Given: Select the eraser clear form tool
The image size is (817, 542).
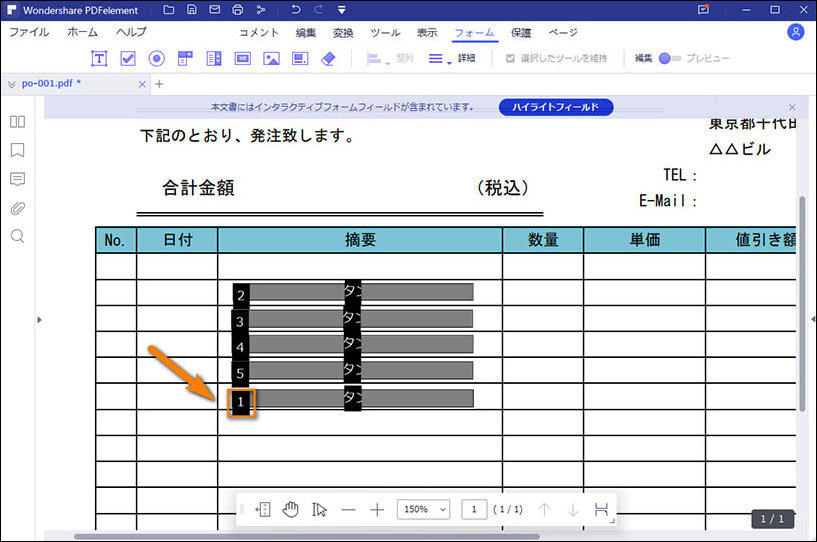Looking at the screenshot, I should 328,58.
